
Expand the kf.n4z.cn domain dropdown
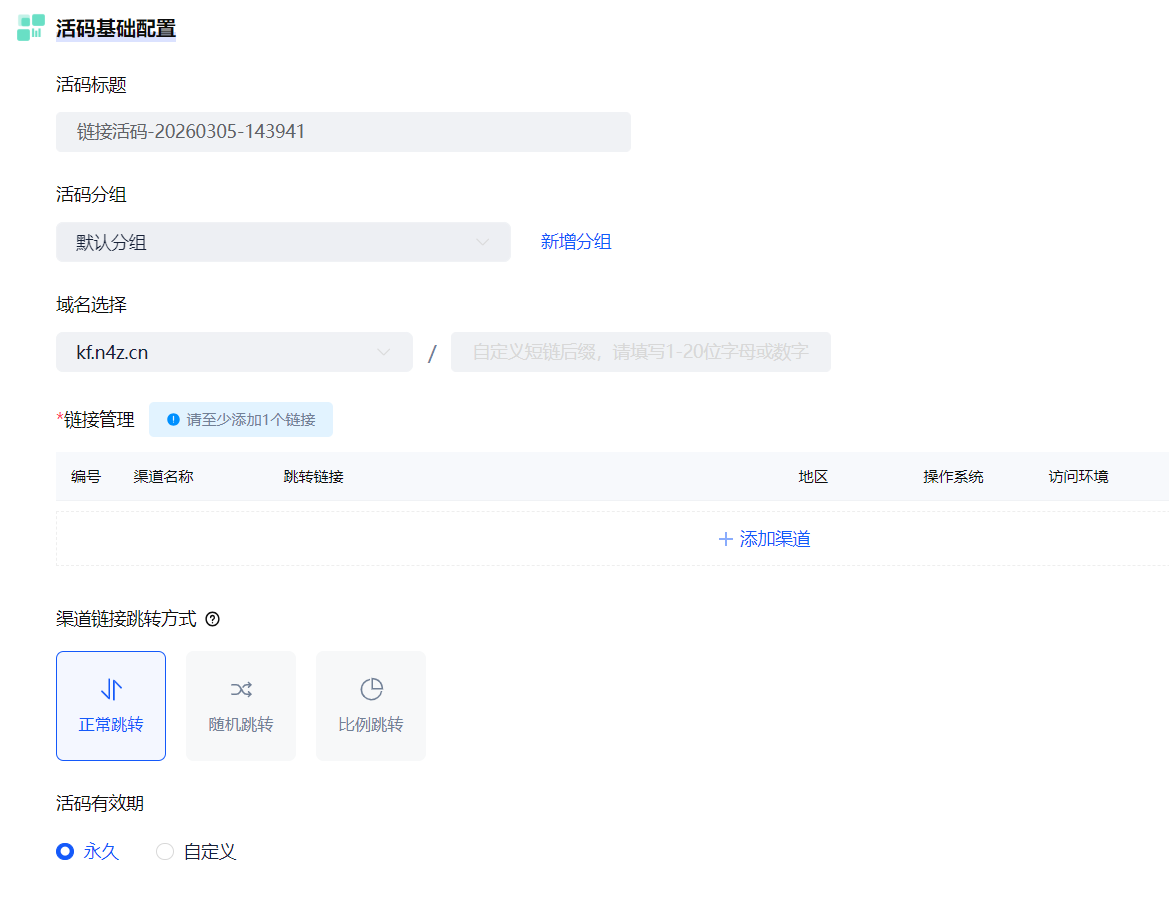point(234,352)
